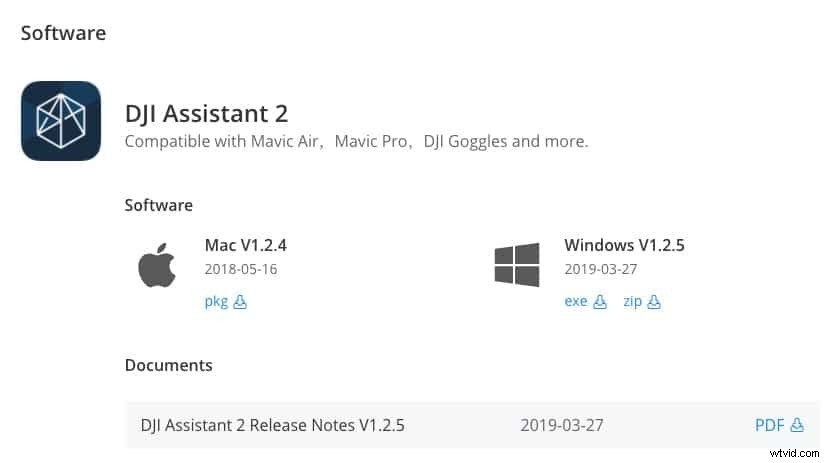
Task: Click the Mavic Air compatibility description text
Action: click(356, 141)
